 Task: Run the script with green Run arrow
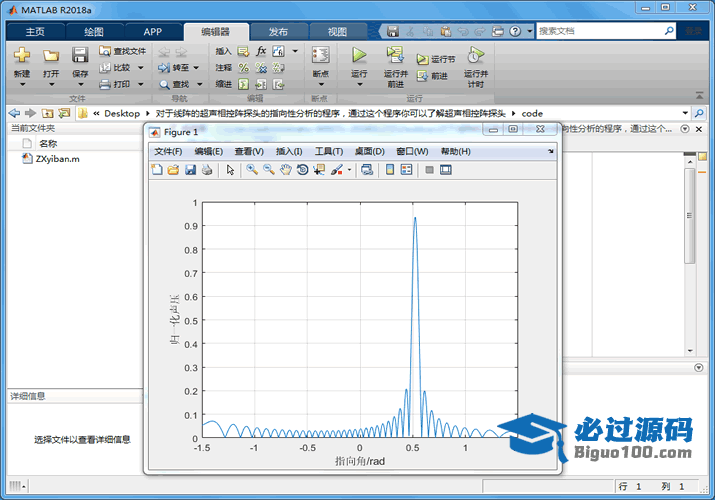[359, 55]
